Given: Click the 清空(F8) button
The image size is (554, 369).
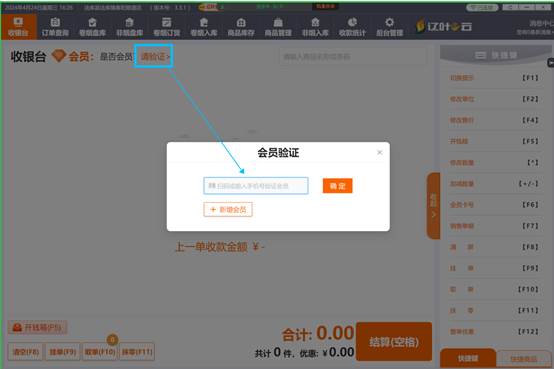Looking at the screenshot, I should 26,352.
